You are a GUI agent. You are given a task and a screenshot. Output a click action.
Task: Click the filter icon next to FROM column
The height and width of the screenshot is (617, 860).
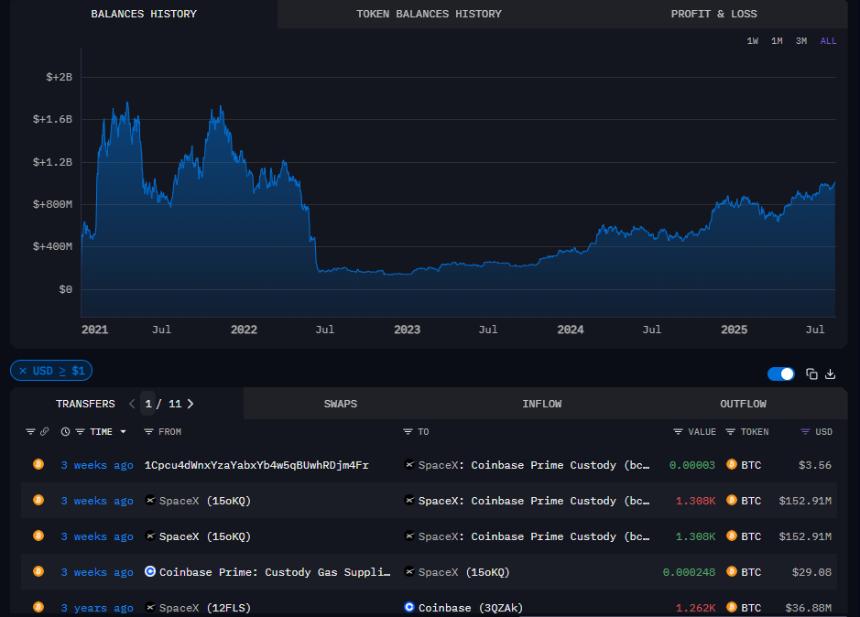coord(149,432)
